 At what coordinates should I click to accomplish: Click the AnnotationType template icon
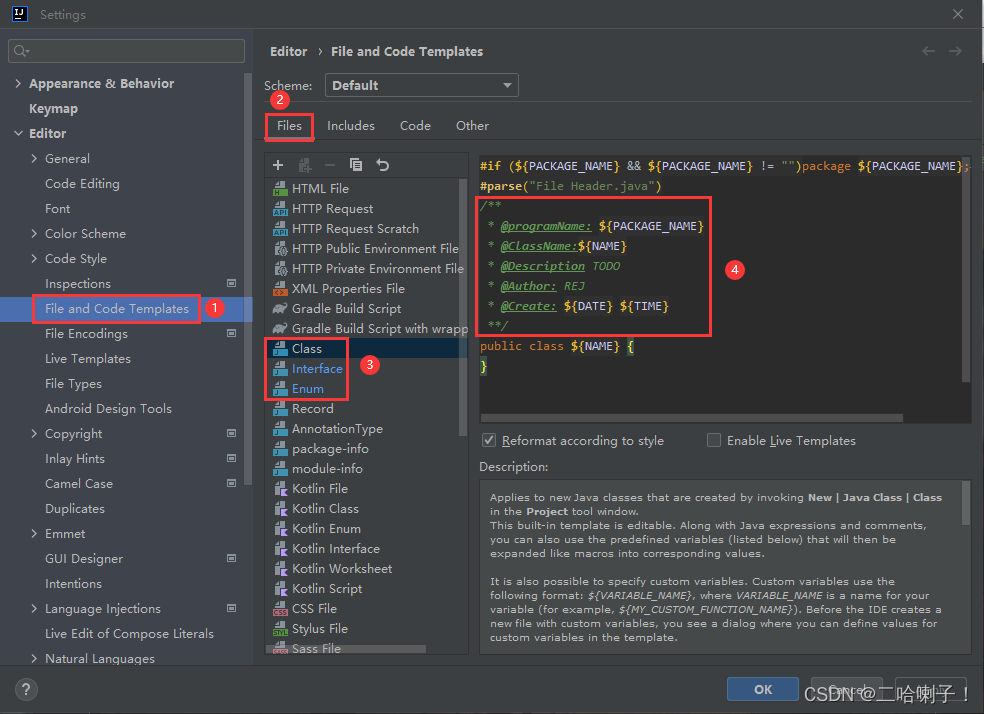[280, 429]
